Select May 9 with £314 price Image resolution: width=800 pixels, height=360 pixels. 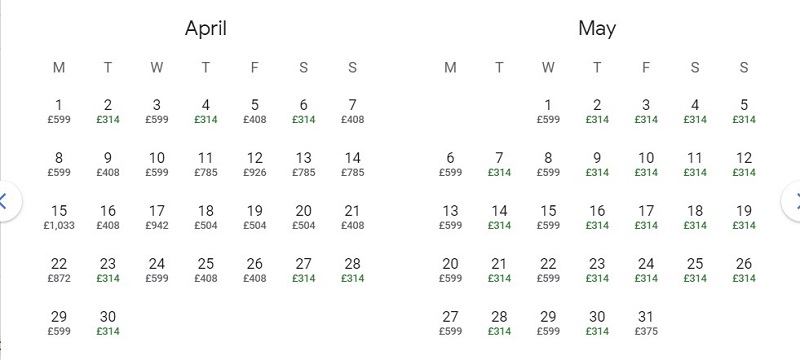pos(597,165)
